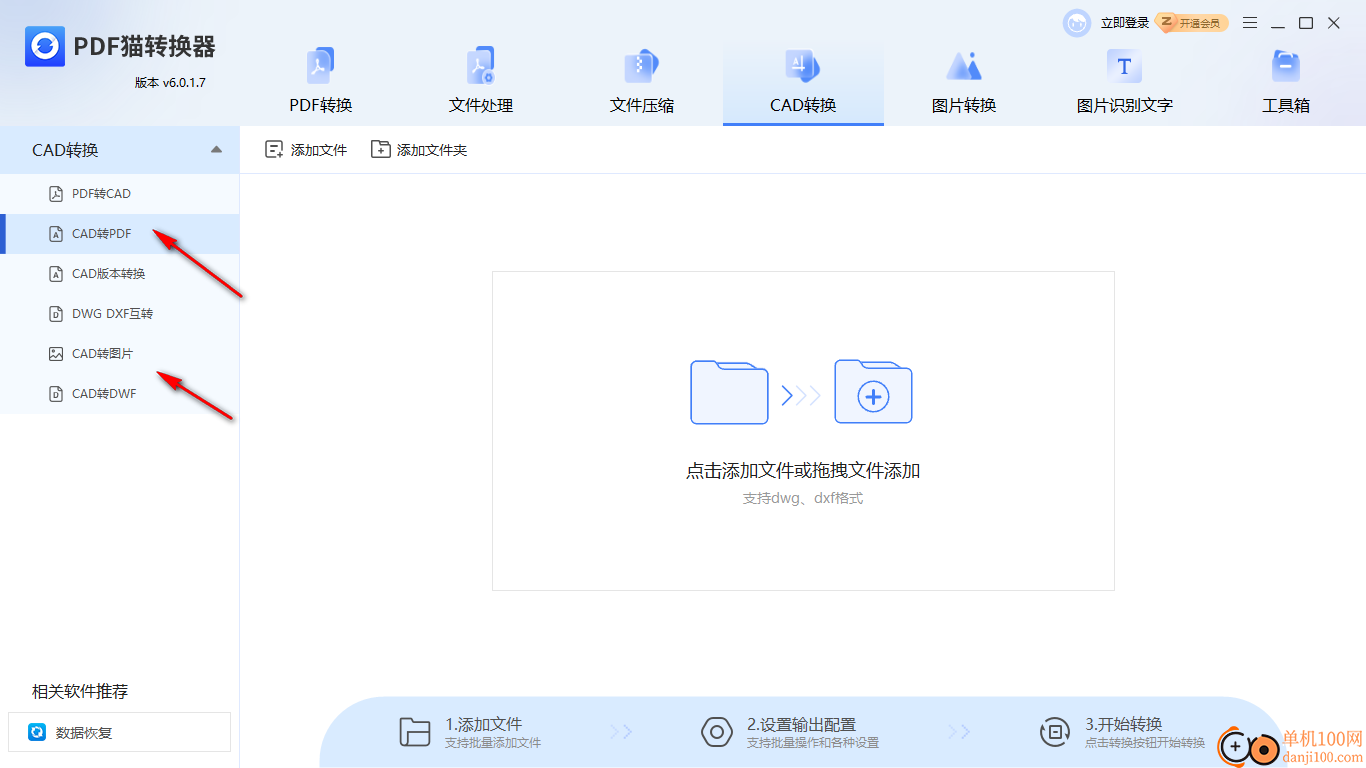Go to the 图片转换 tab
This screenshot has width=1366, height=768.
click(x=964, y=80)
